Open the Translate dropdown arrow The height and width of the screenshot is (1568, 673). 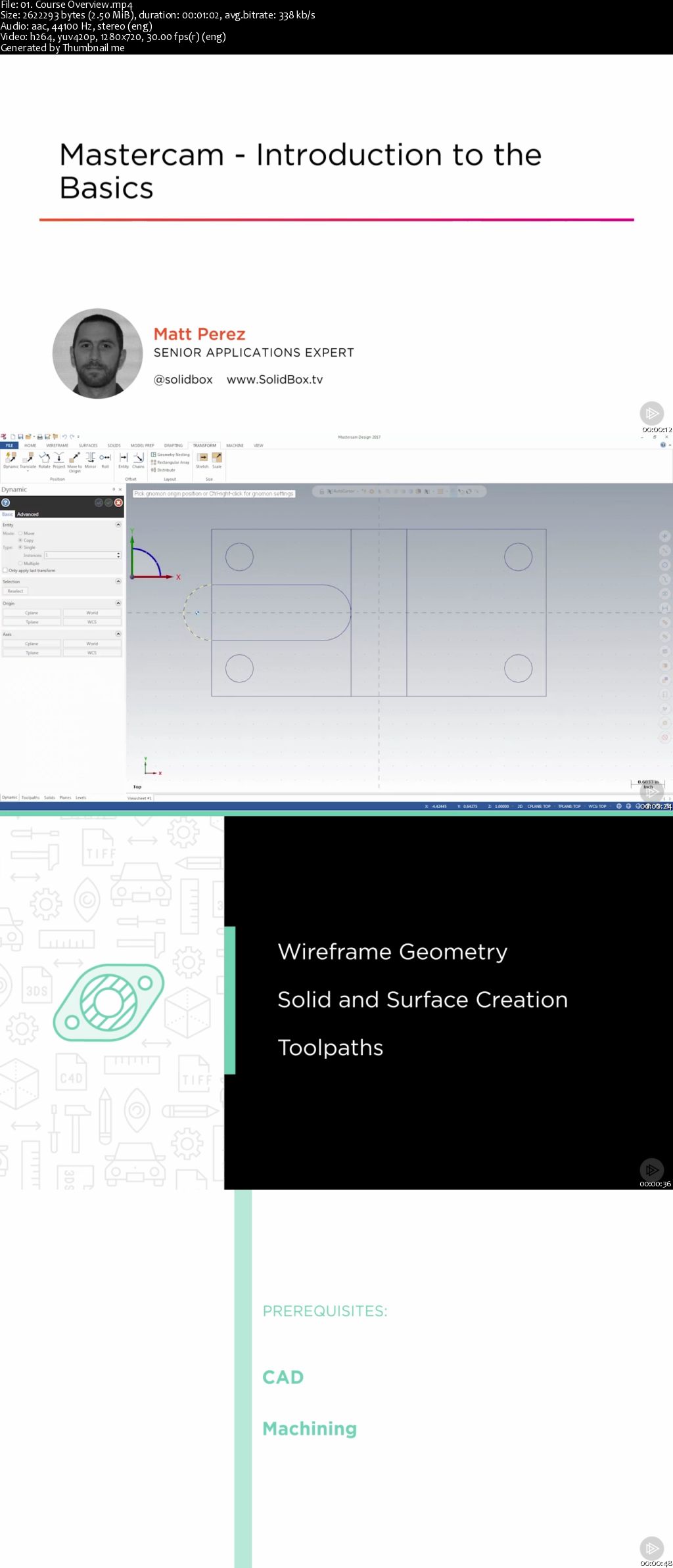coord(28,471)
